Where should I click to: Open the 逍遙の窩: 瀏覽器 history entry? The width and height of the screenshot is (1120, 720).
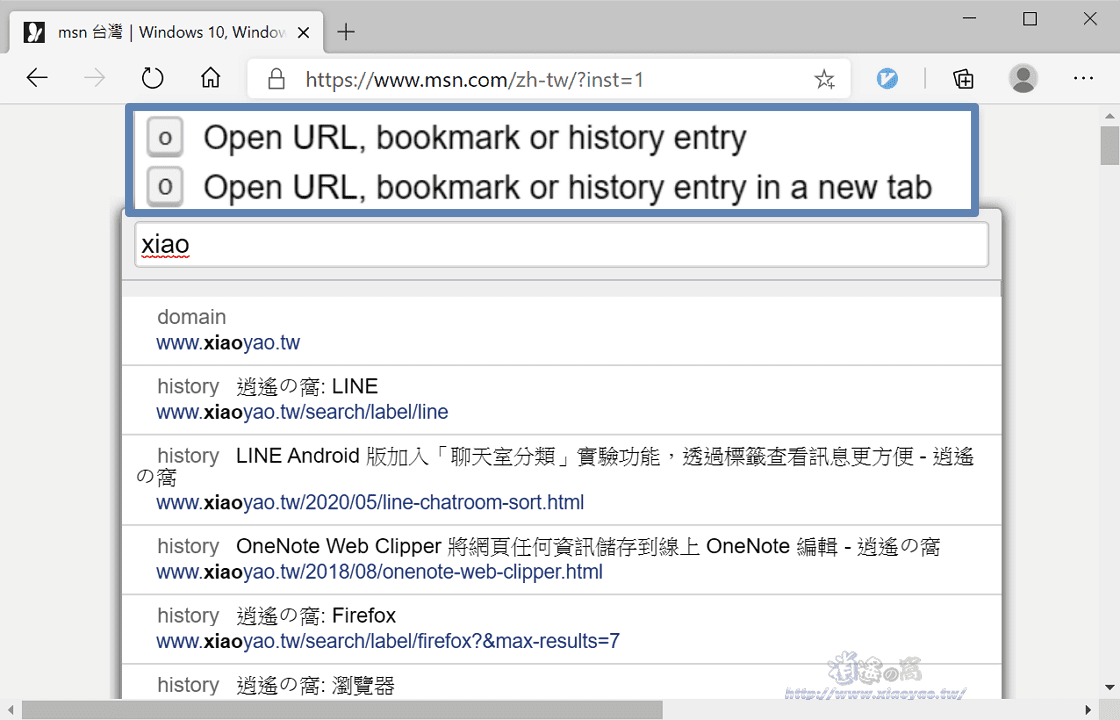coord(561,682)
